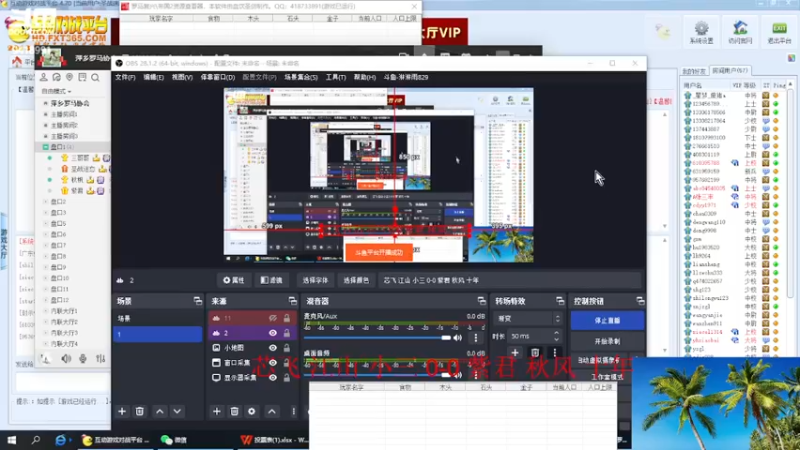800x450 pixels.
Task: Hide source 2 via eye icon
Action: 273,333
